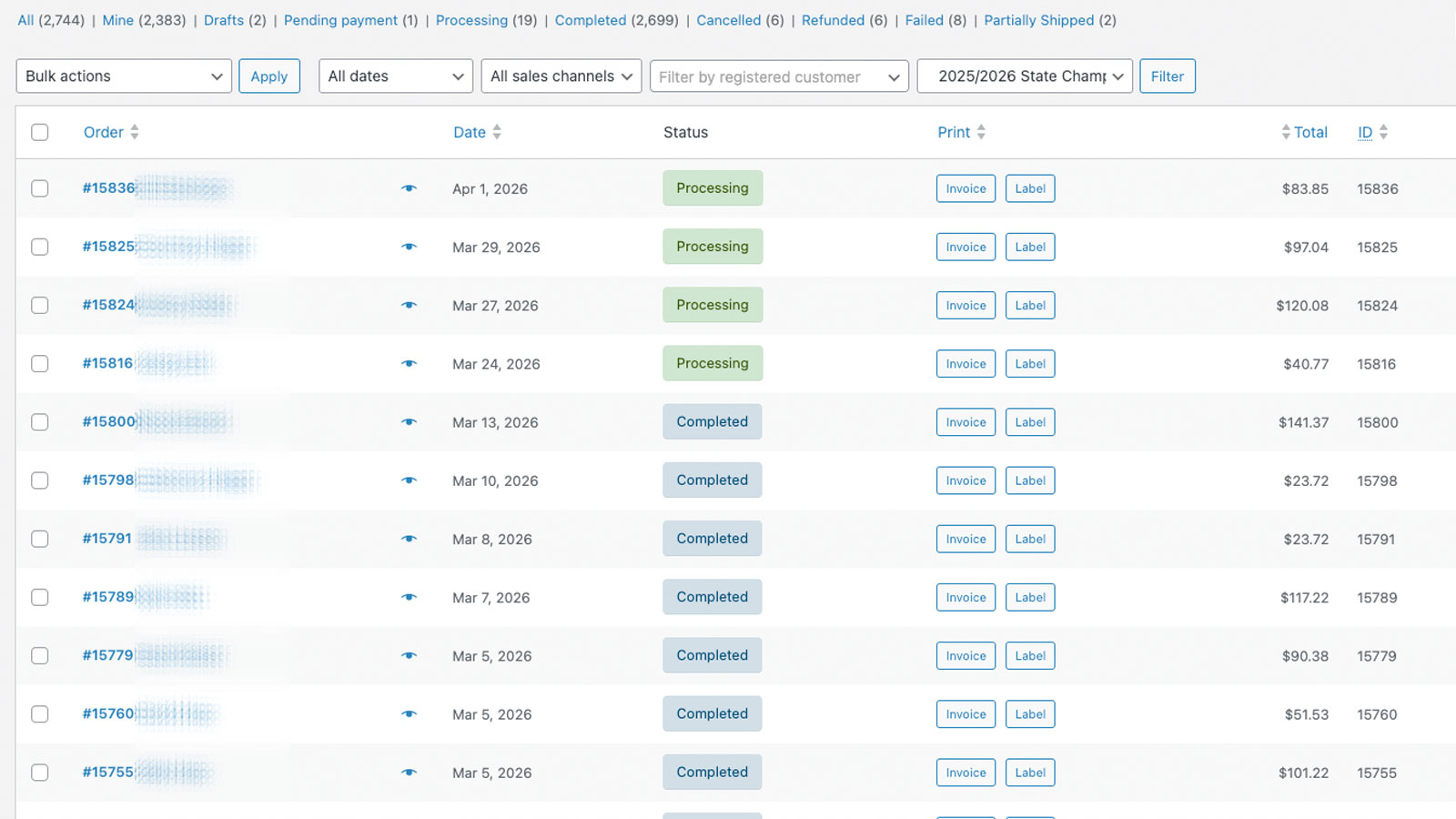The width and height of the screenshot is (1456, 819).
Task: Preview order #15791 via its eye icon
Action: (409, 539)
